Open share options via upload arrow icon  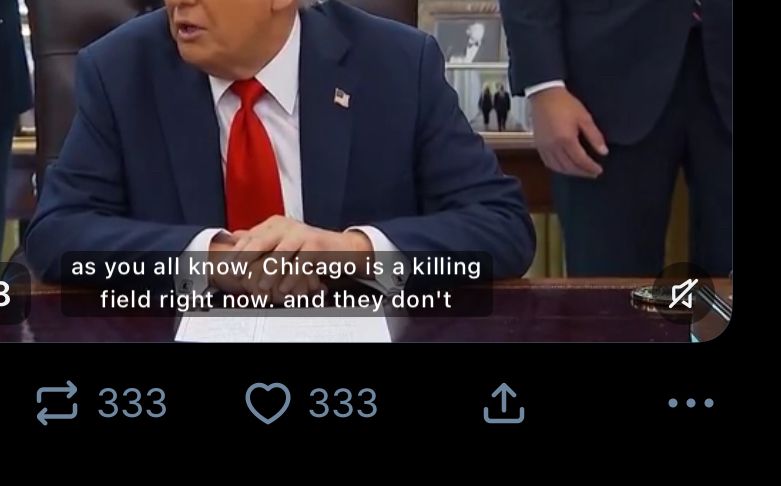(x=504, y=403)
